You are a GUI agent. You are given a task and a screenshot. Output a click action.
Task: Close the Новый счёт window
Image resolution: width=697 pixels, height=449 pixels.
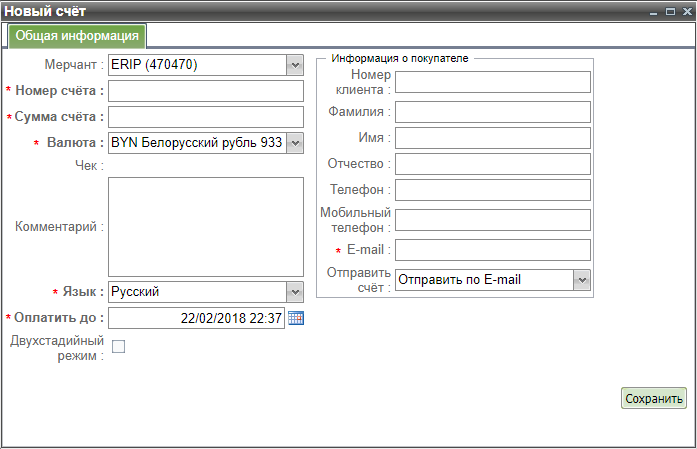(x=685, y=11)
